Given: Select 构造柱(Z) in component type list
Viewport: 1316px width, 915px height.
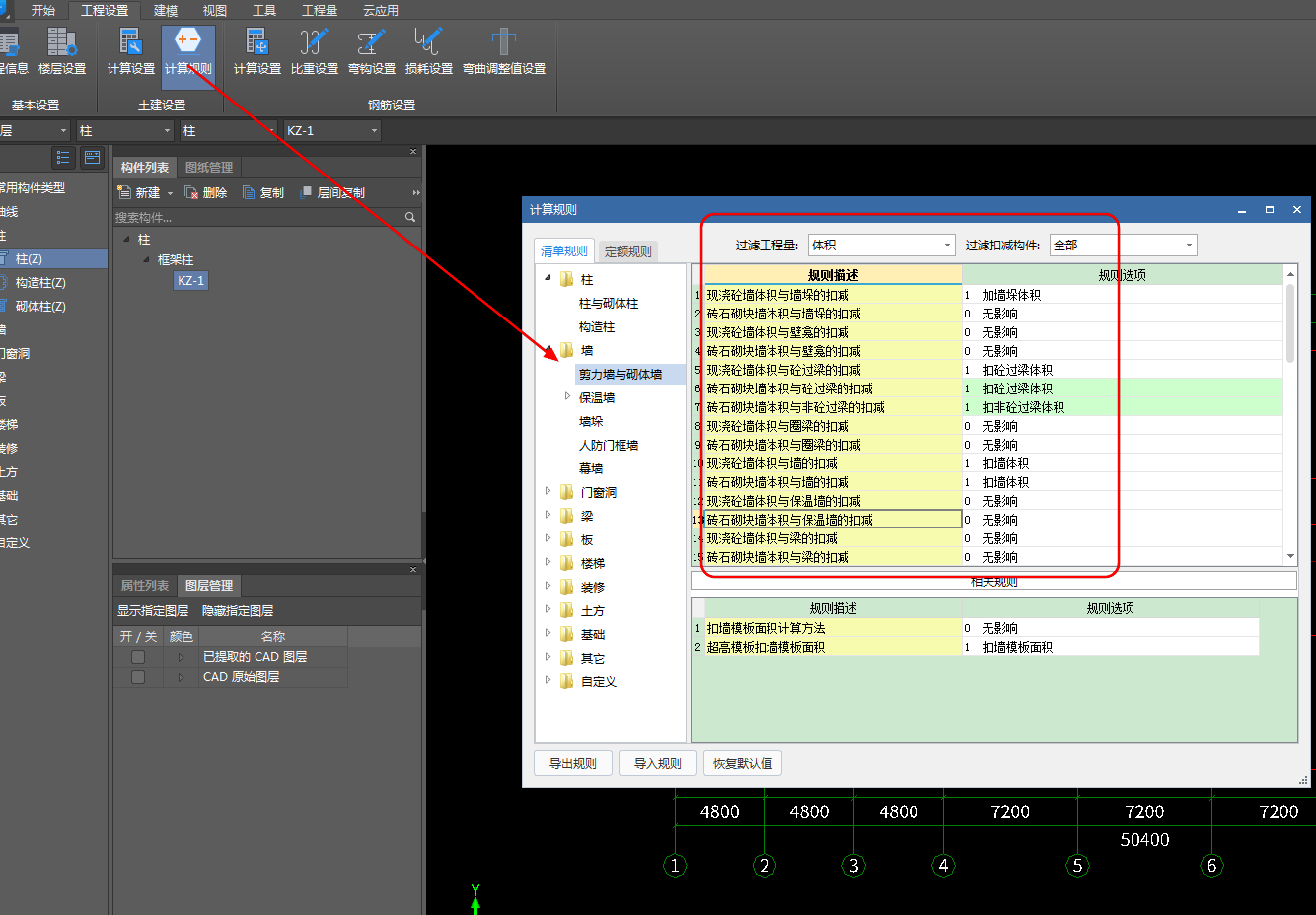Looking at the screenshot, I should pyautogui.click(x=40, y=283).
